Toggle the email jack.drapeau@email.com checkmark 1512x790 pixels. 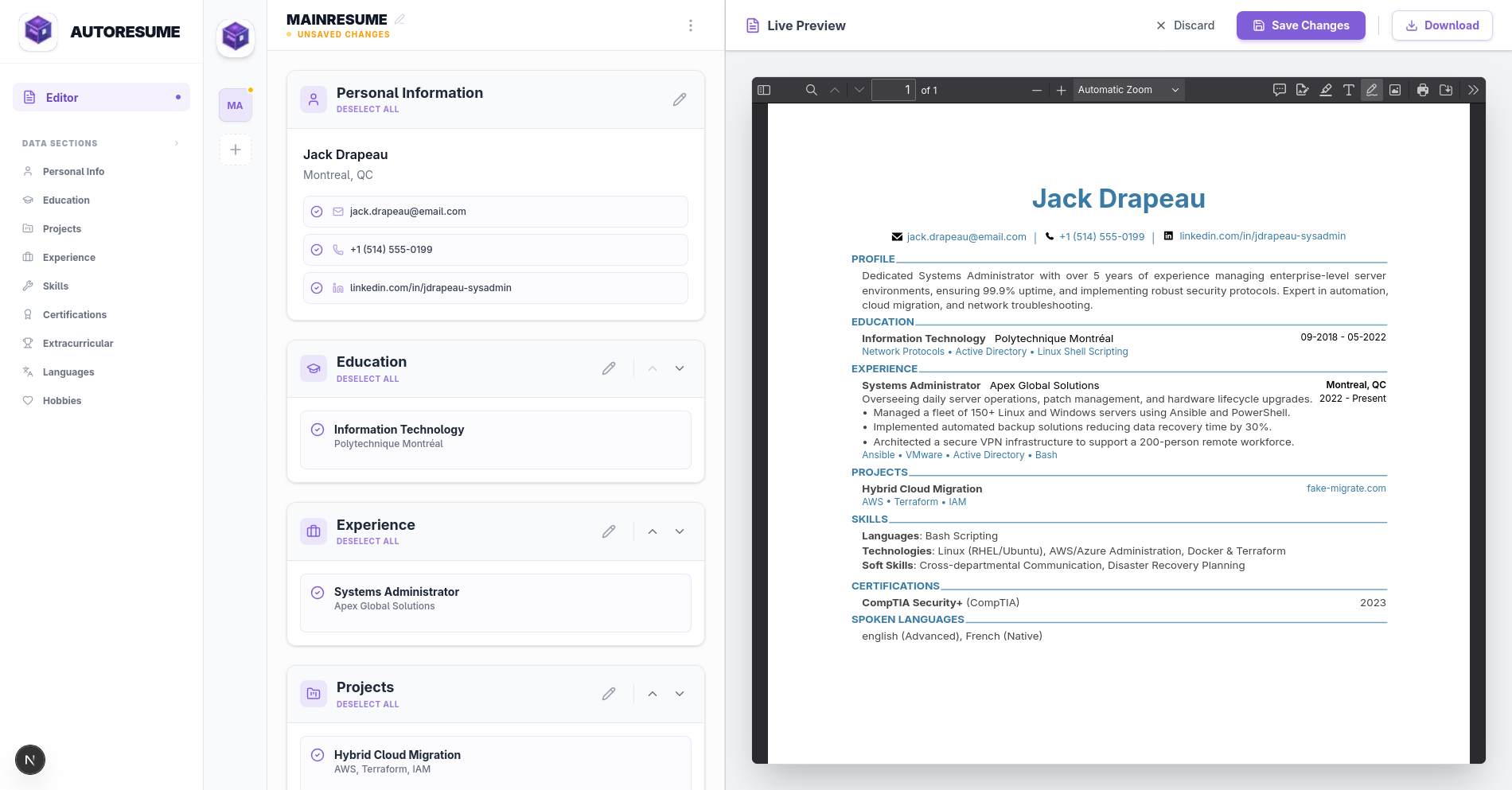click(x=317, y=212)
